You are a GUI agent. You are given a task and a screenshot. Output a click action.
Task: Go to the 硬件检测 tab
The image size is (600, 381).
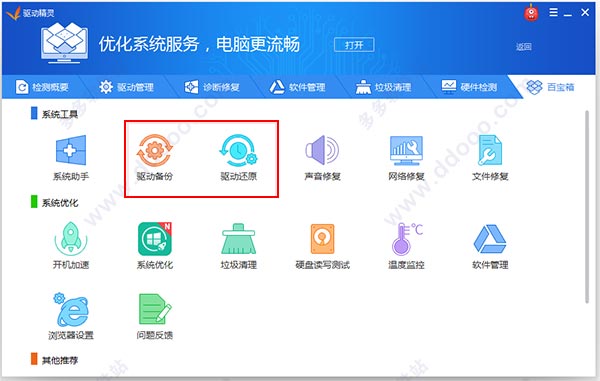coord(469,87)
